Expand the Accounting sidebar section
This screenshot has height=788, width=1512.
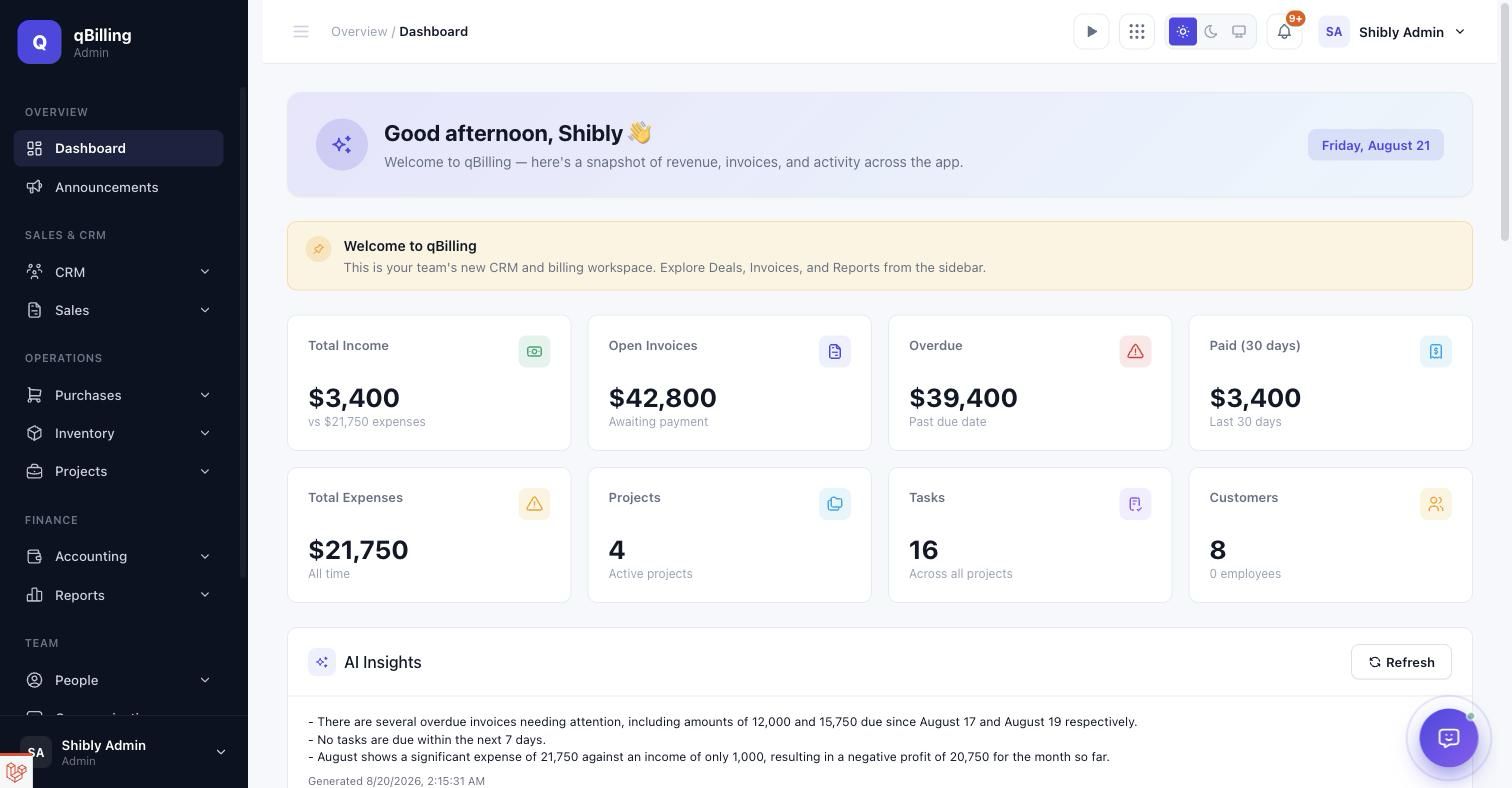point(118,556)
